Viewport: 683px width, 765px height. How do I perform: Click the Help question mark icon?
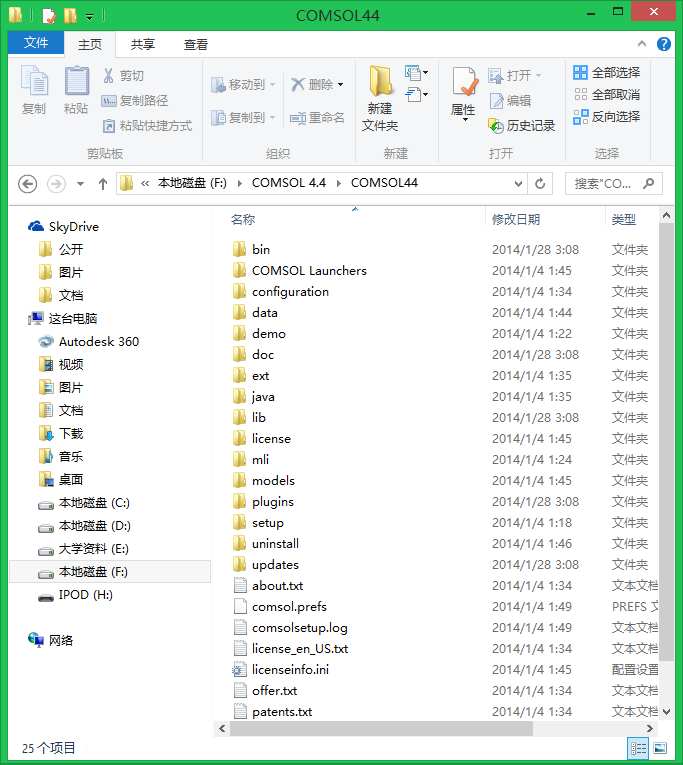click(x=663, y=44)
